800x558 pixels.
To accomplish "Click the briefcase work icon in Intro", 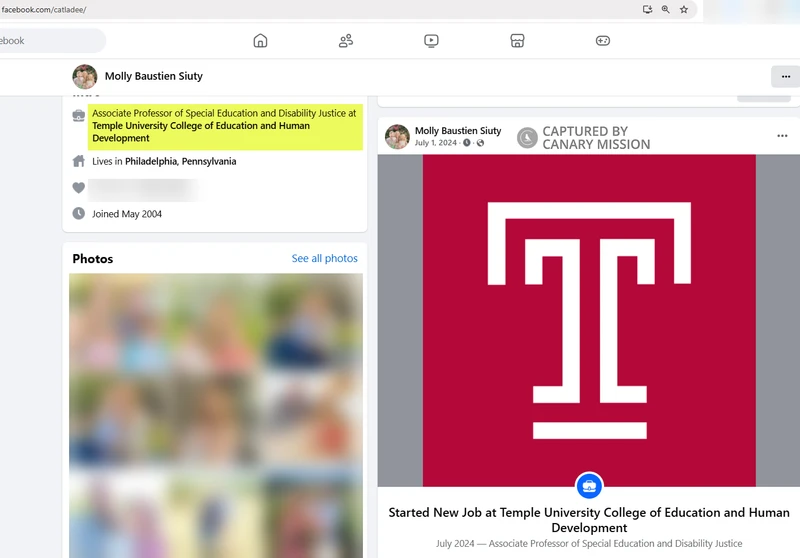I will click(79, 116).
